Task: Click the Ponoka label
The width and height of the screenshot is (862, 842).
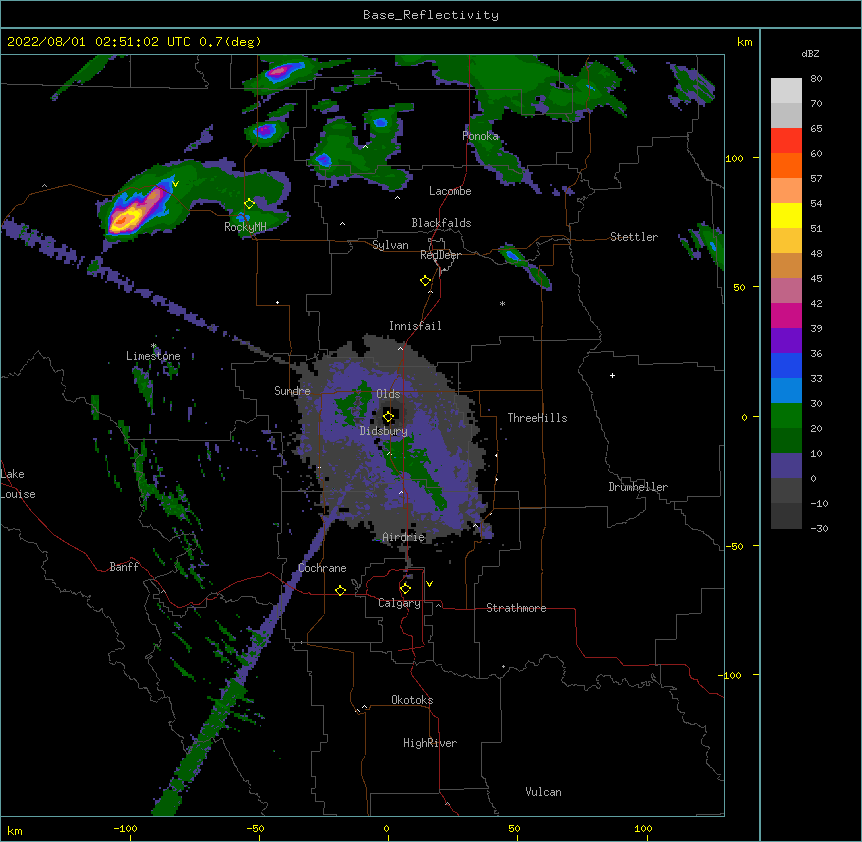Action: 480,136
